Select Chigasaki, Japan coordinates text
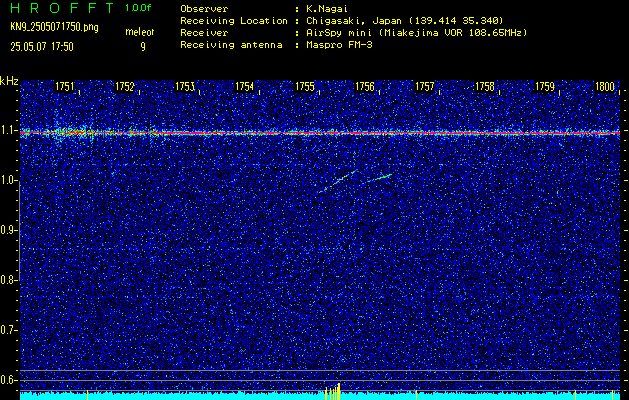The width and height of the screenshot is (629, 400). coord(404,21)
